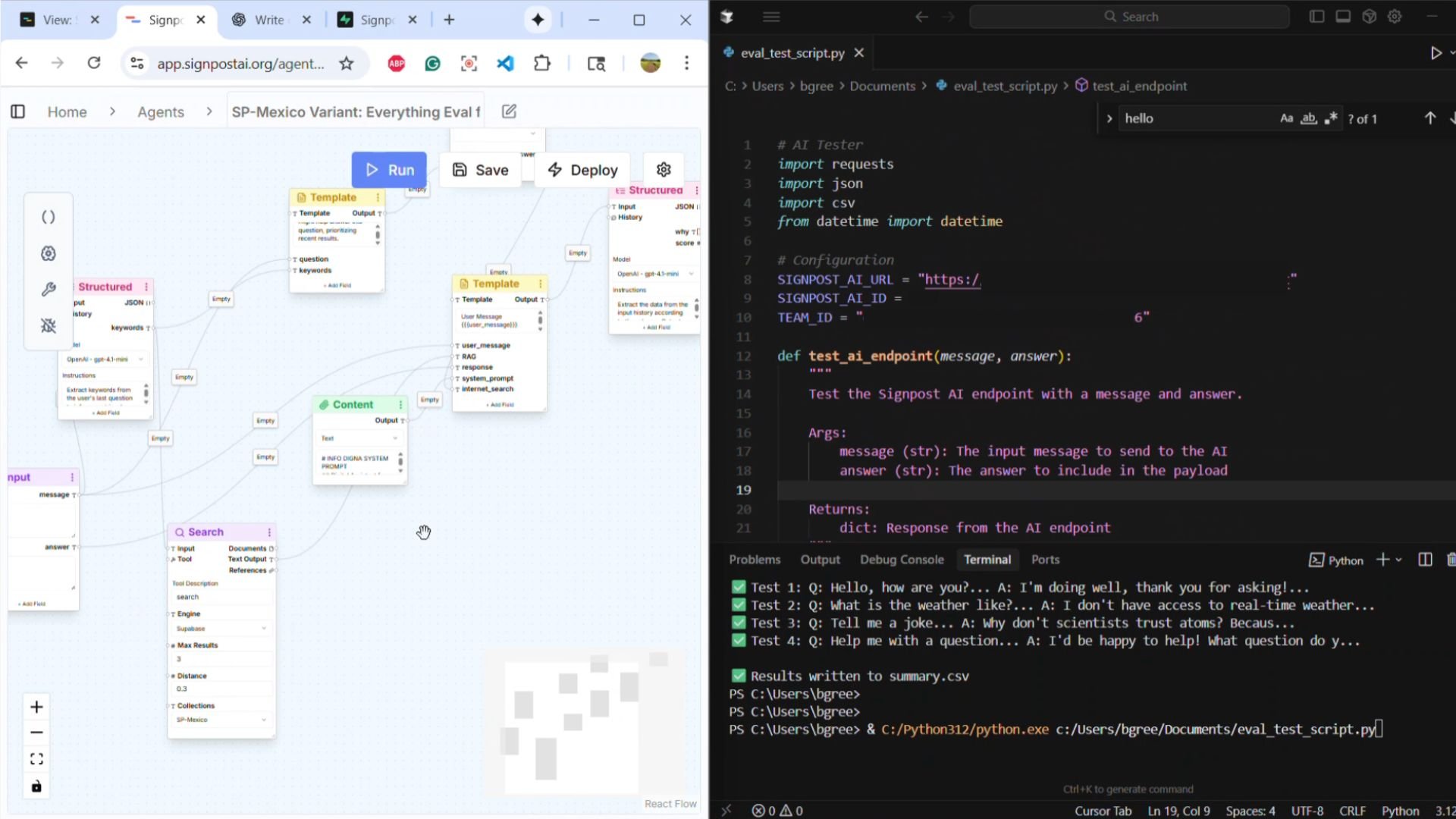Click the edit agent name pencil icon
Image resolution: width=1456 pixels, height=819 pixels.
tap(510, 111)
